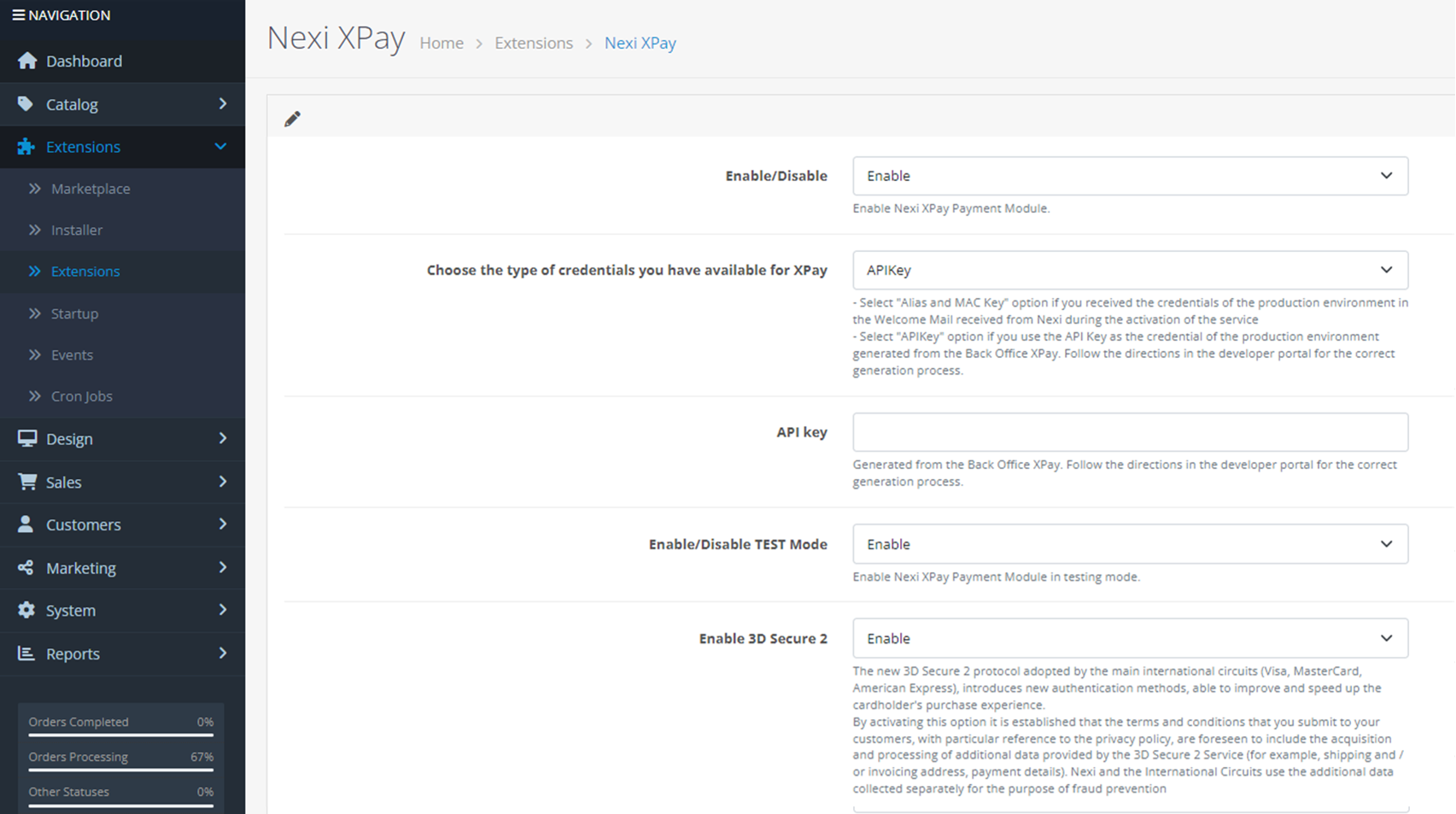The height and width of the screenshot is (814, 1456).
Task: Click the Reports chart icon
Action: (26, 653)
